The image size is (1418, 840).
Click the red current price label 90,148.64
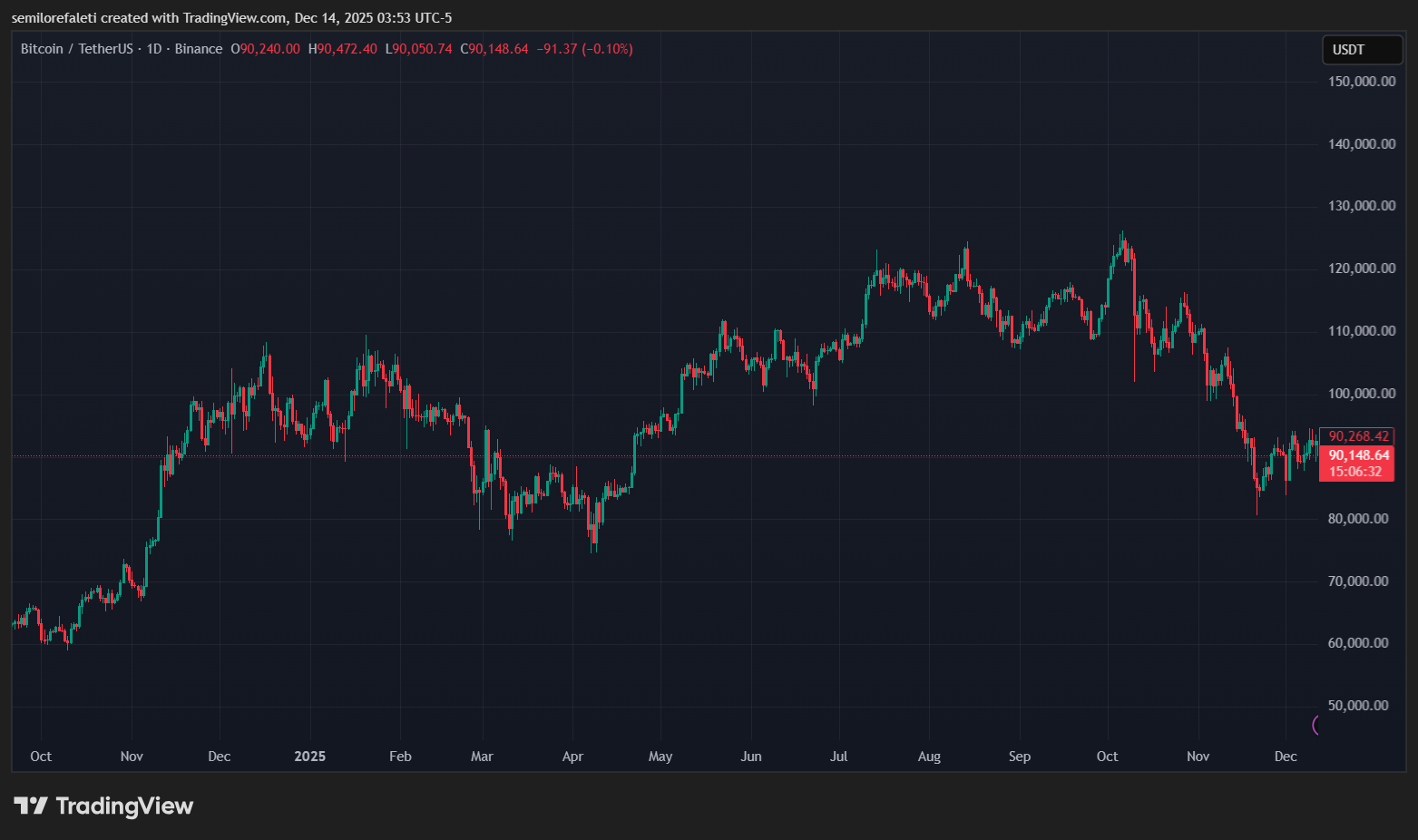[x=1357, y=454]
